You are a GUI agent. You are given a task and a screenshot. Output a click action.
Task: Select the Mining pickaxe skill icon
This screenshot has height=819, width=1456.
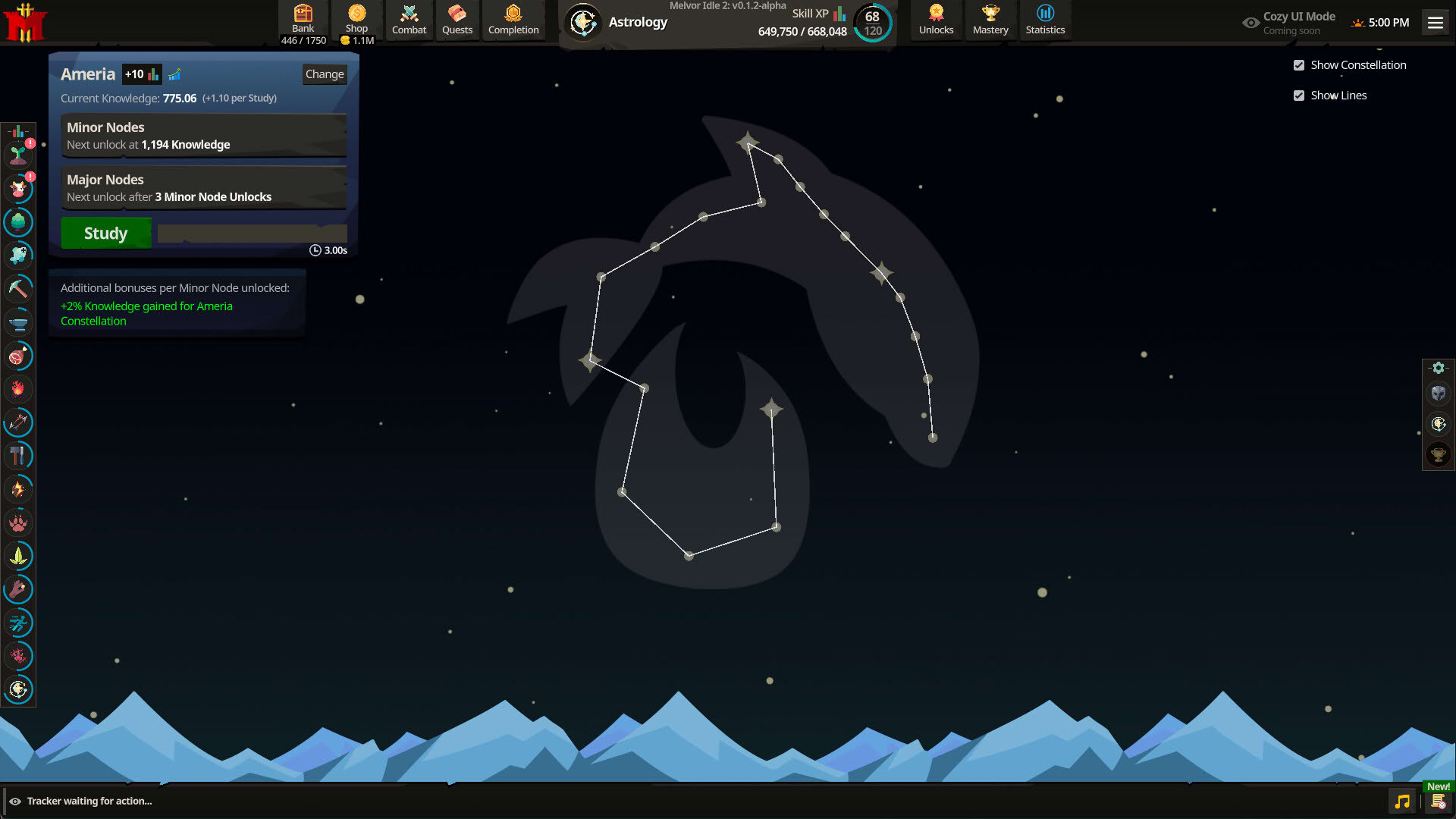click(x=18, y=288)
